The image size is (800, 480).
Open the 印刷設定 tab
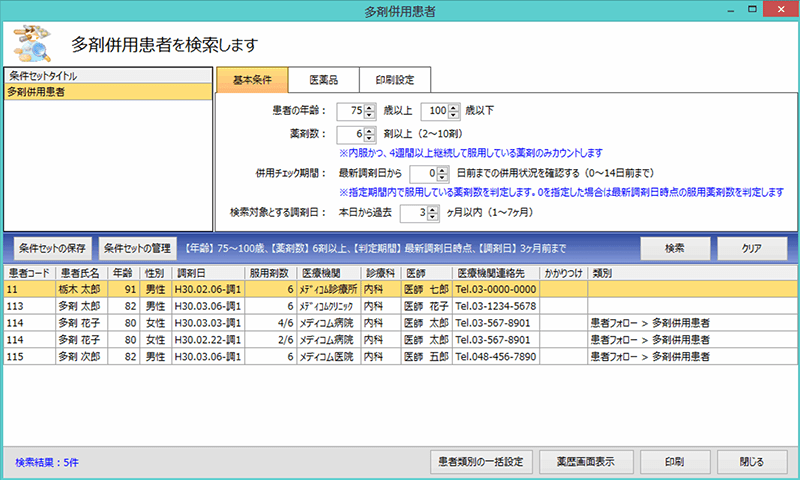394,80
